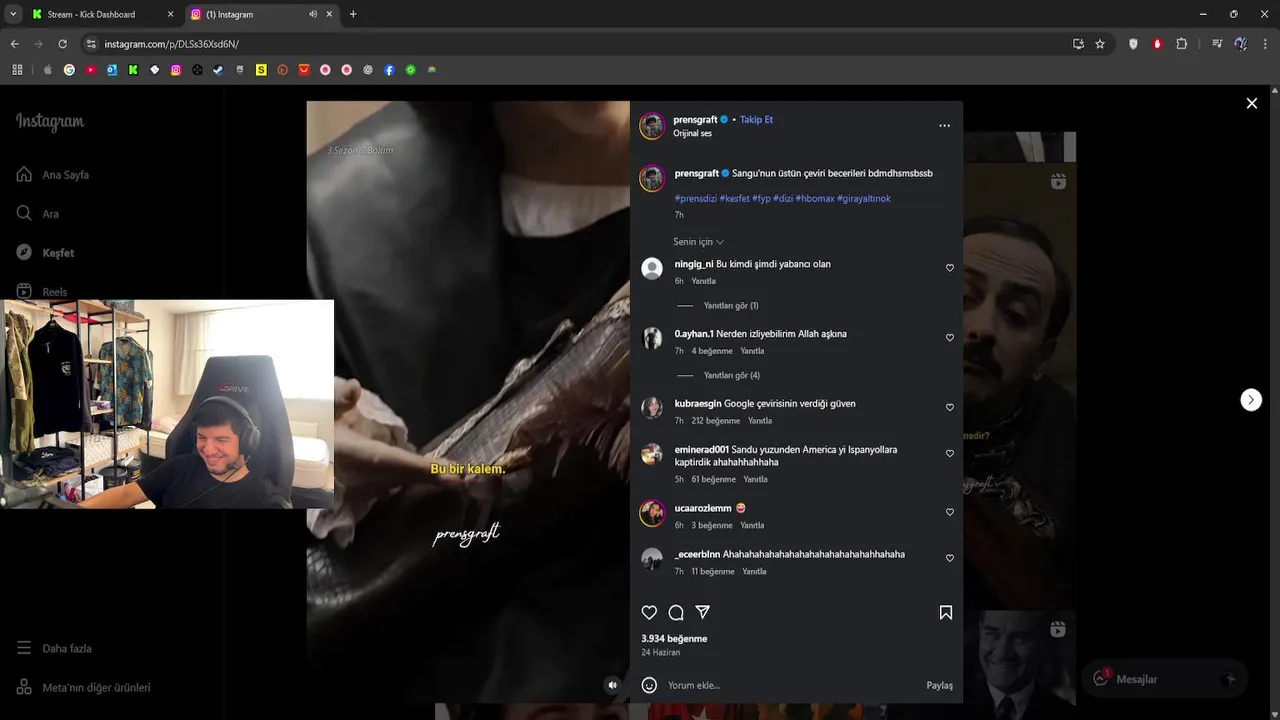This screenshot has height=720, width=1280.
Task: Like kubraesgin's comment heart
Action: click(x=950, y=407)
